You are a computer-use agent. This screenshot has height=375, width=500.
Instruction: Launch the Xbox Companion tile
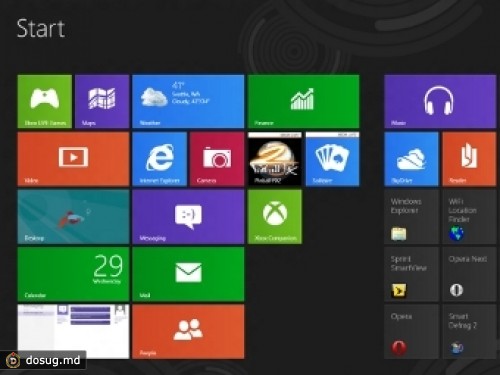coord(275,217)
